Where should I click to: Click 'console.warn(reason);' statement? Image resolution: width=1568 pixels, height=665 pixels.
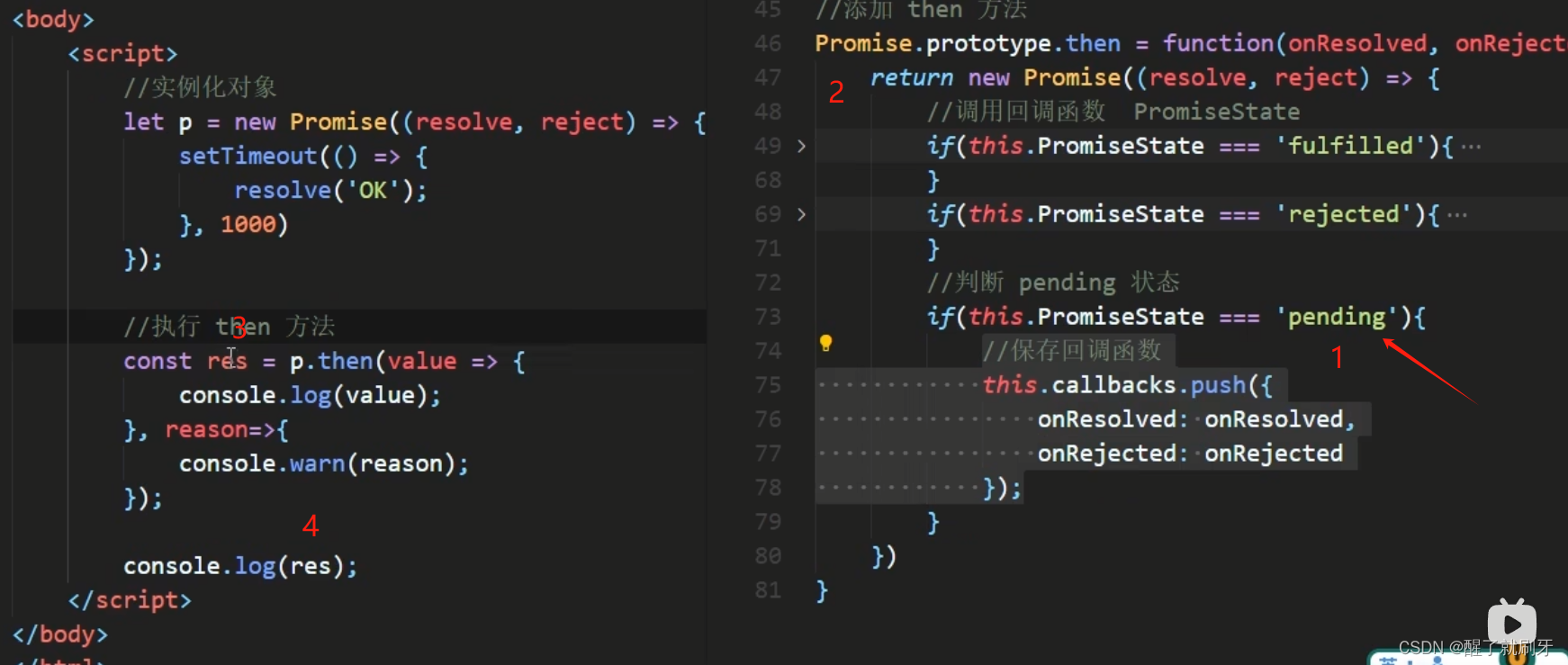click(x=324, y=463)
